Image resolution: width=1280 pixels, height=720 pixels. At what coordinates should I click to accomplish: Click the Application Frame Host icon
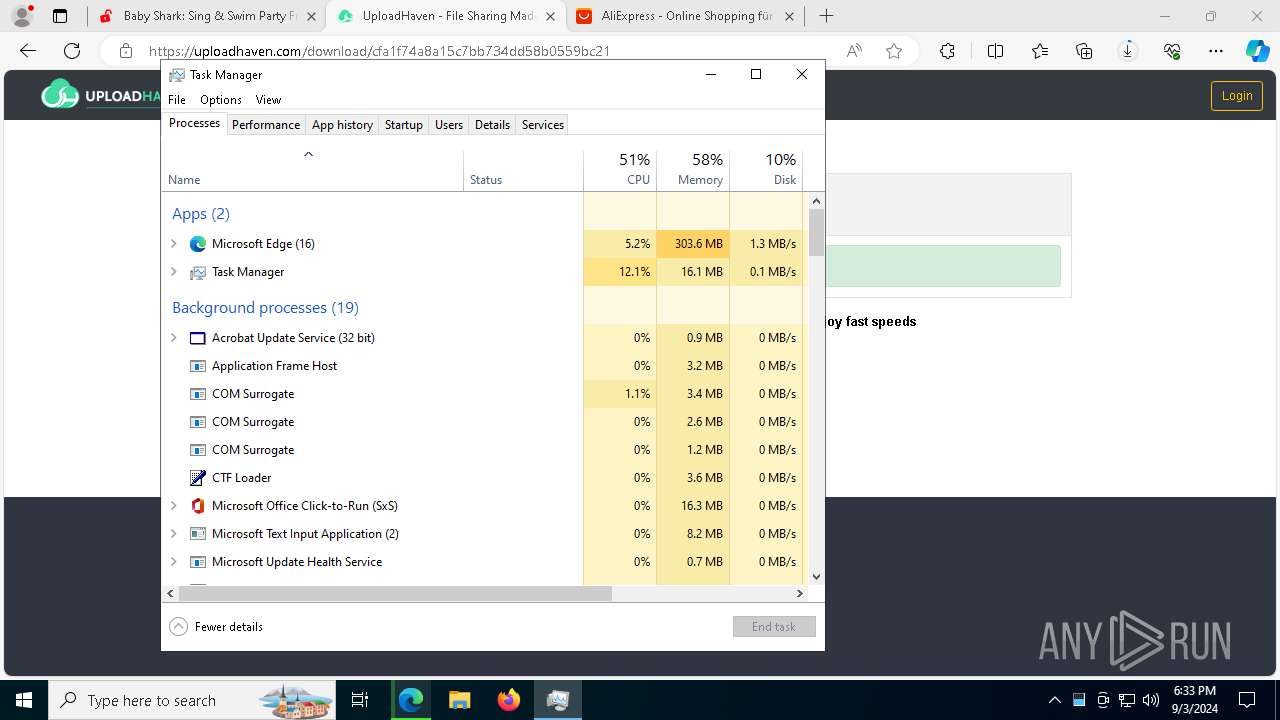click(x=198, y=366)
